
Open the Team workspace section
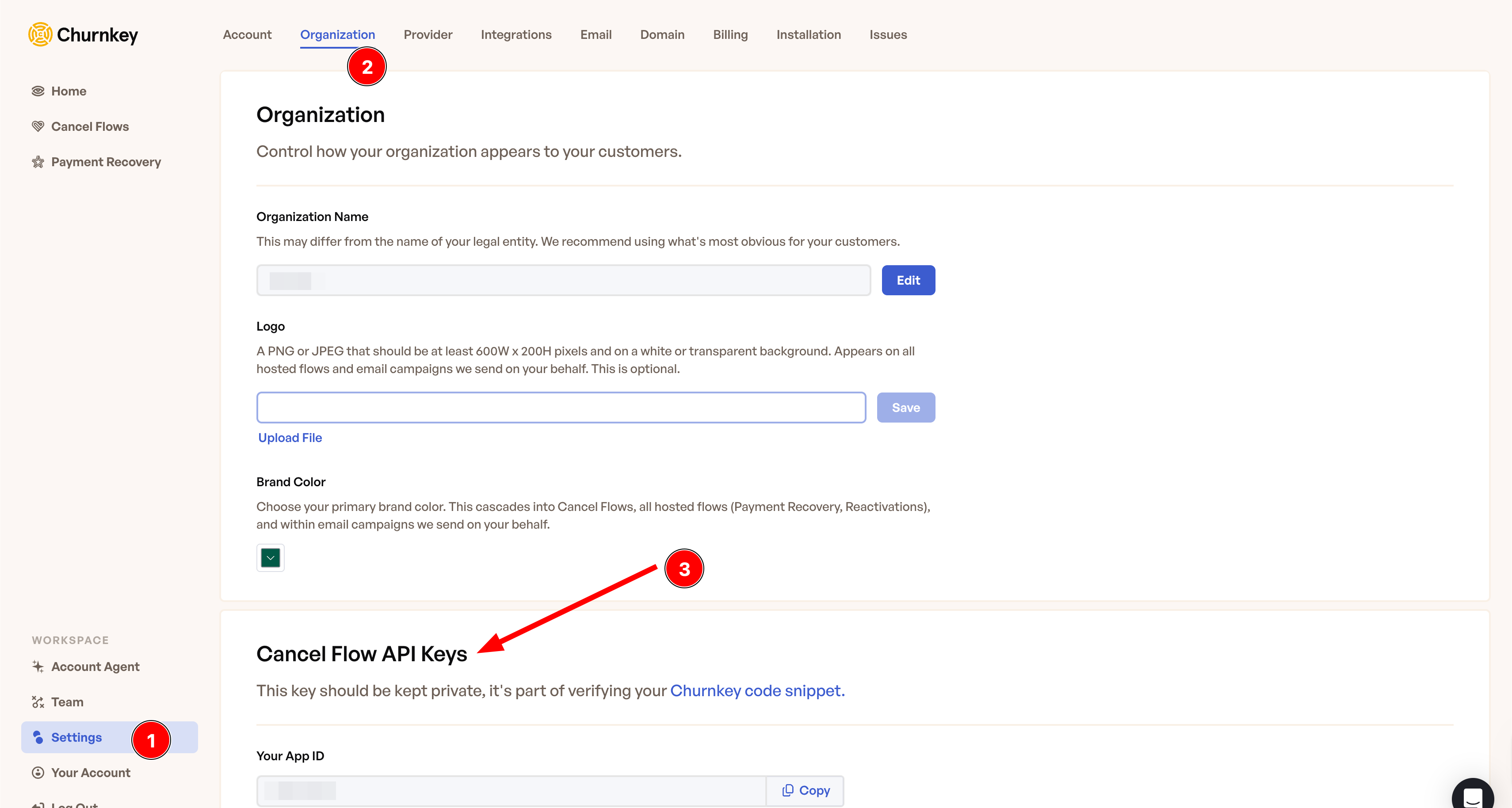click(68, 702)
